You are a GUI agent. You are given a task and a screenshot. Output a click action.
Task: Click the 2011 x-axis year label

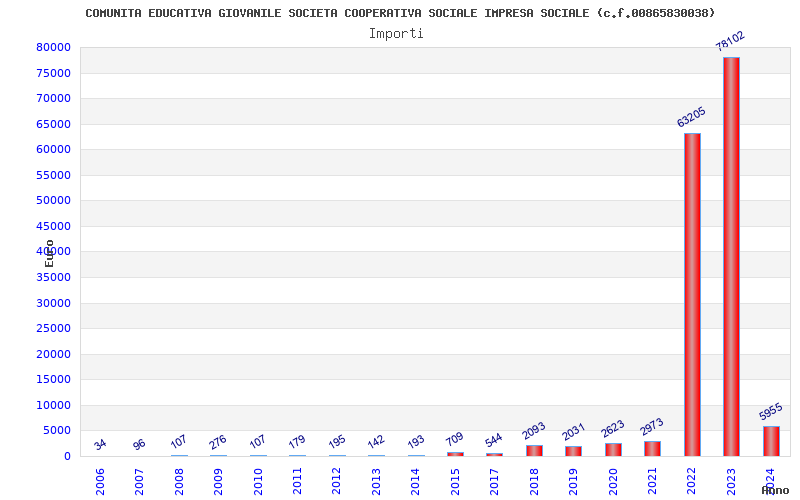pyautogui.click(x=297, y=481)
